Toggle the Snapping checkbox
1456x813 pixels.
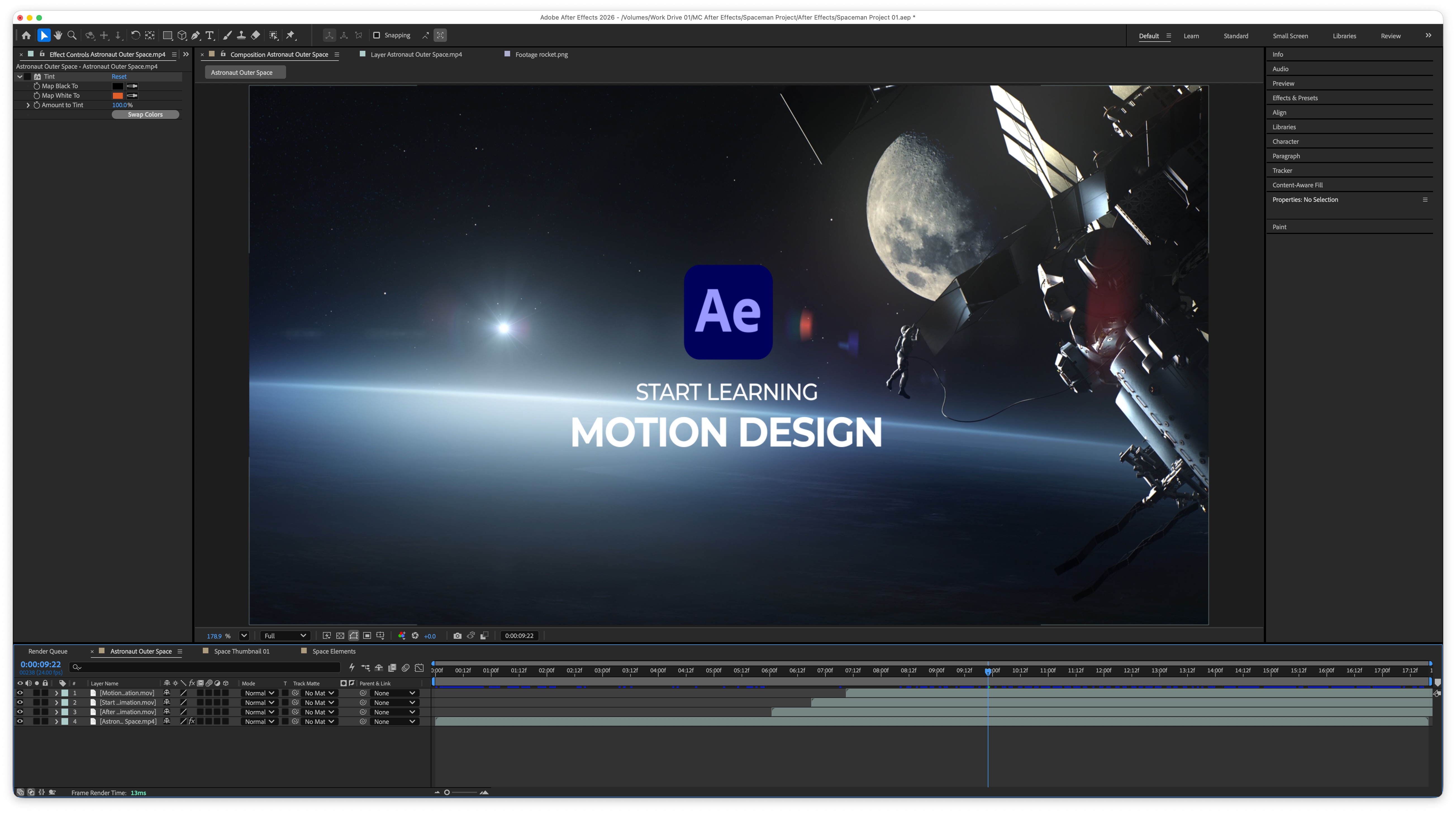377,35
